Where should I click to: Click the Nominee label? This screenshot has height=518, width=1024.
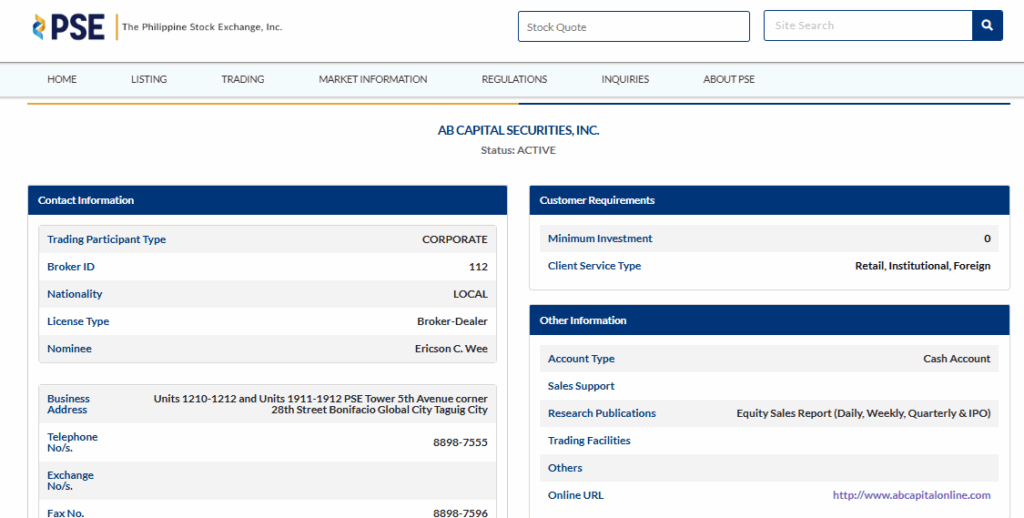coord(69,349)
